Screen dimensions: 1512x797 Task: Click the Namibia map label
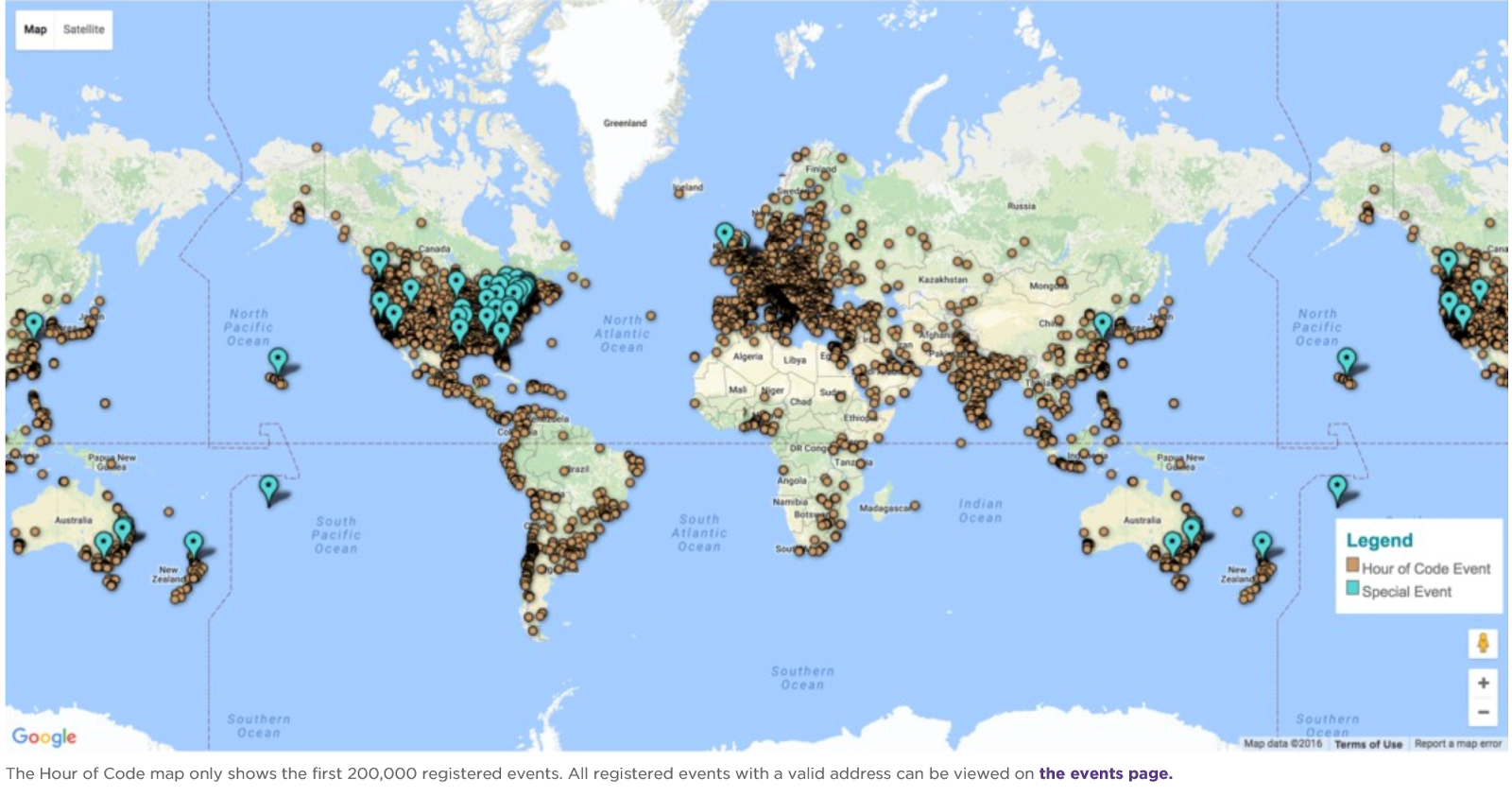[790, 502]
